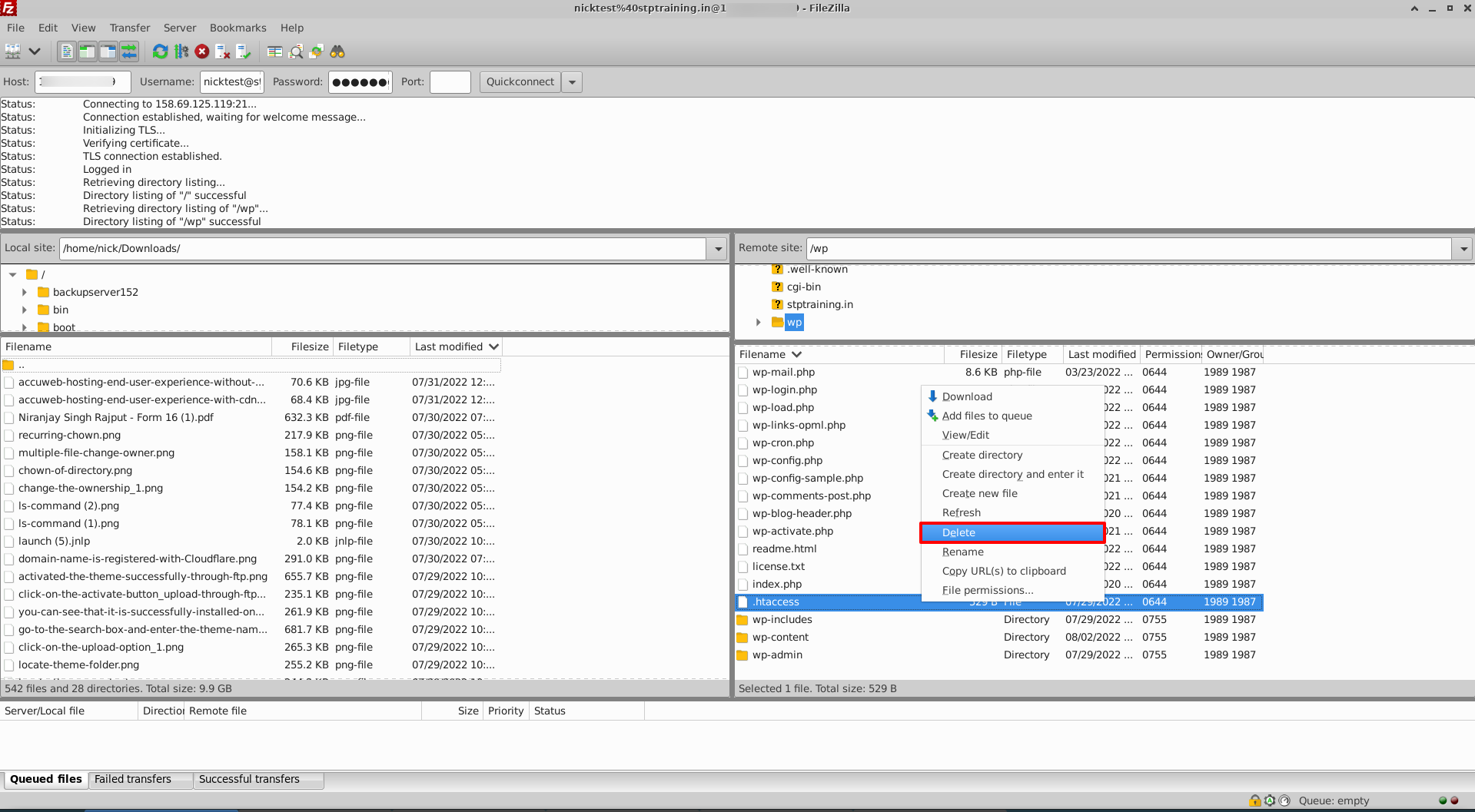Choose Add files to queue
Viewport: 1475px width, 812px height.
pos(1012,416)
